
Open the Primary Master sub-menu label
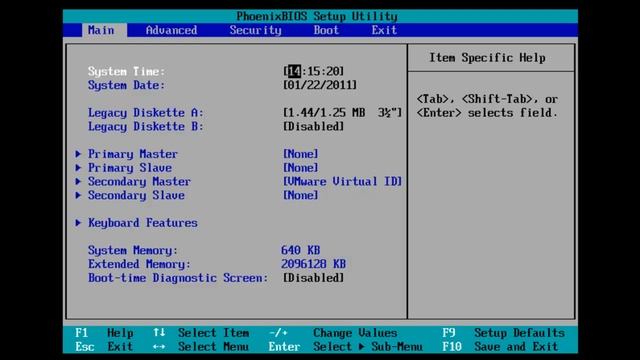point(133,154)
